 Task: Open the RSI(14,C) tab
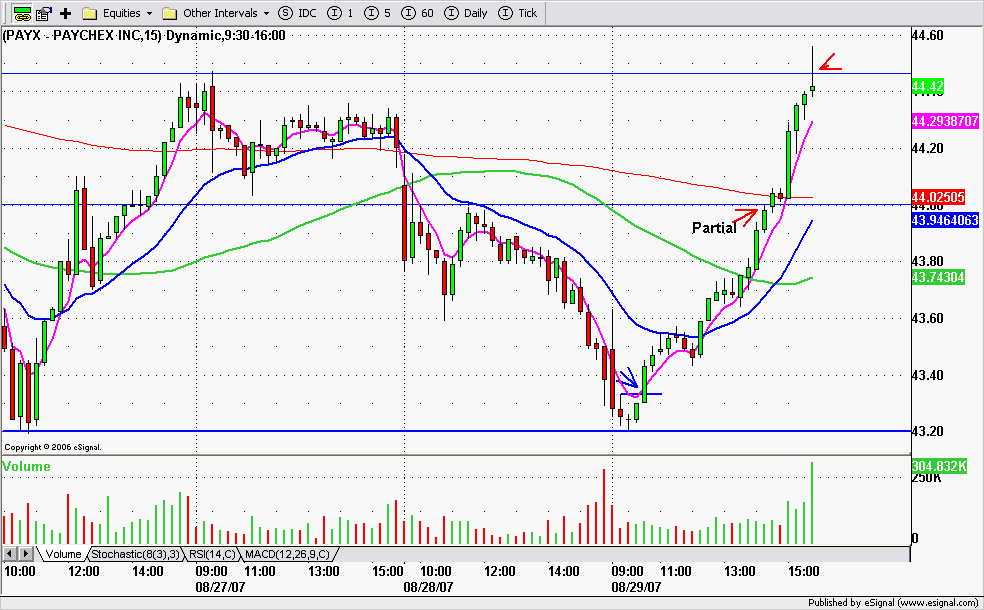coord(212,554)
